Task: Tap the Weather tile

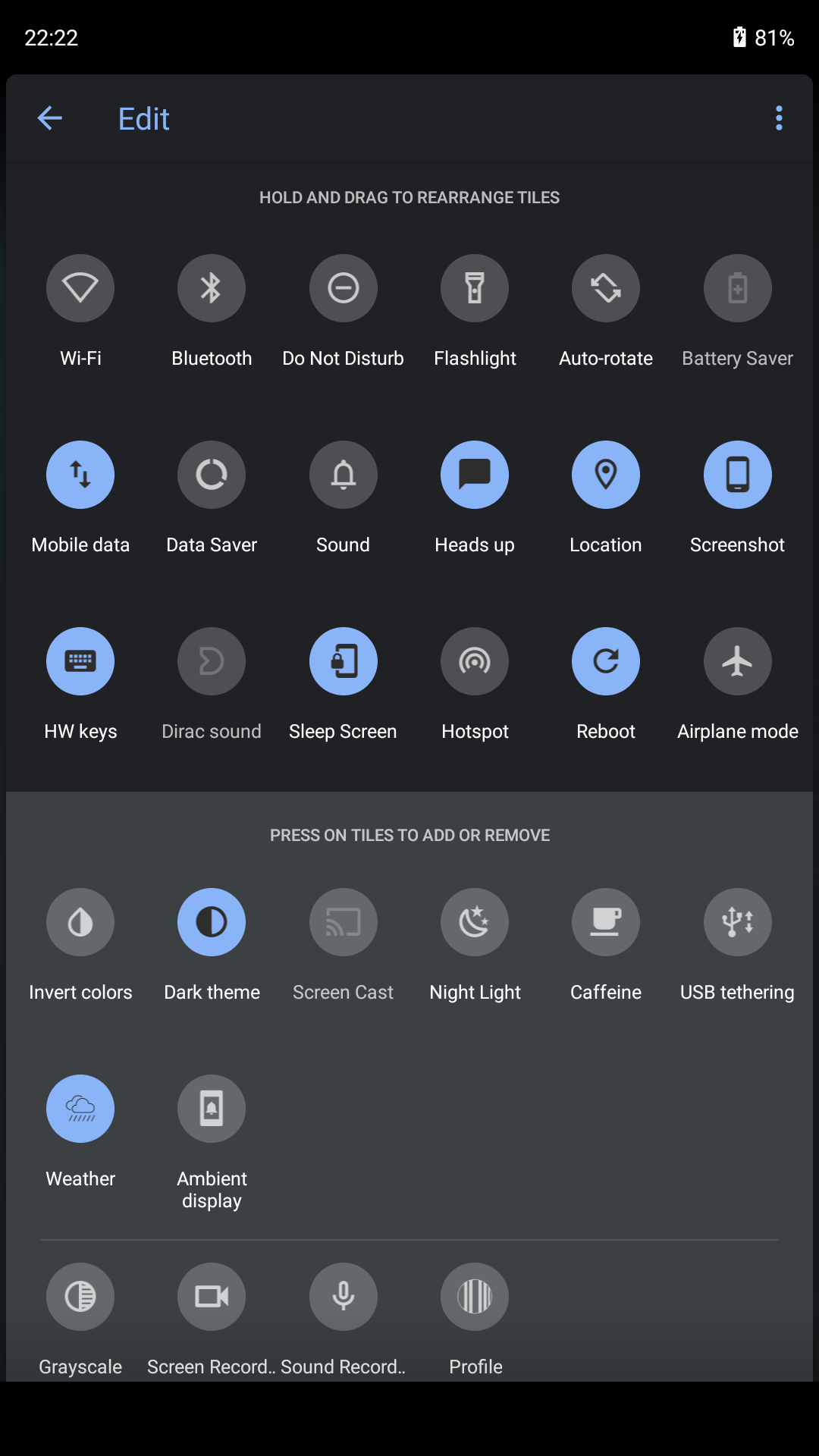Action: [x=80, y=1109]
